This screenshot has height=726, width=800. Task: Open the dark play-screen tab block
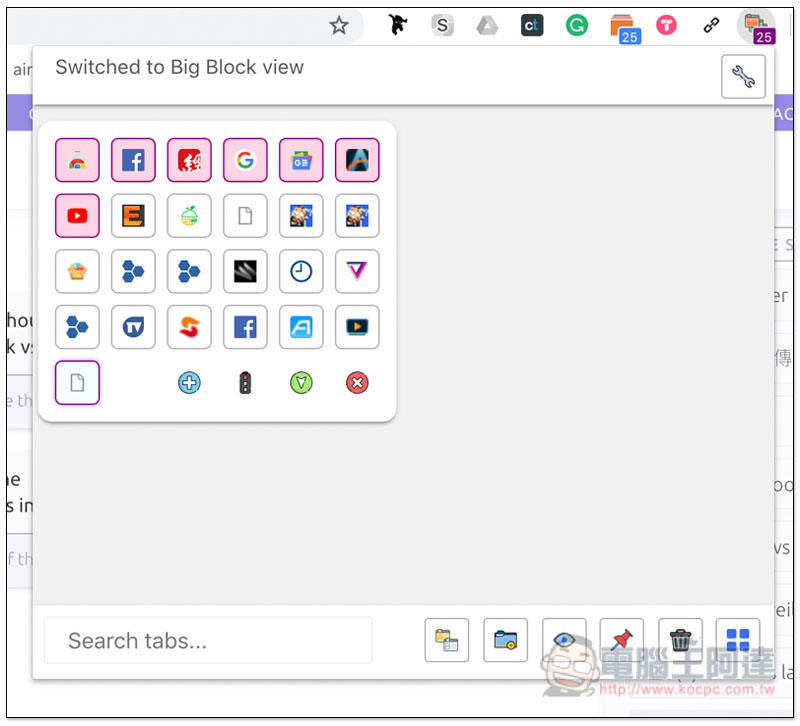click(357, 327)
